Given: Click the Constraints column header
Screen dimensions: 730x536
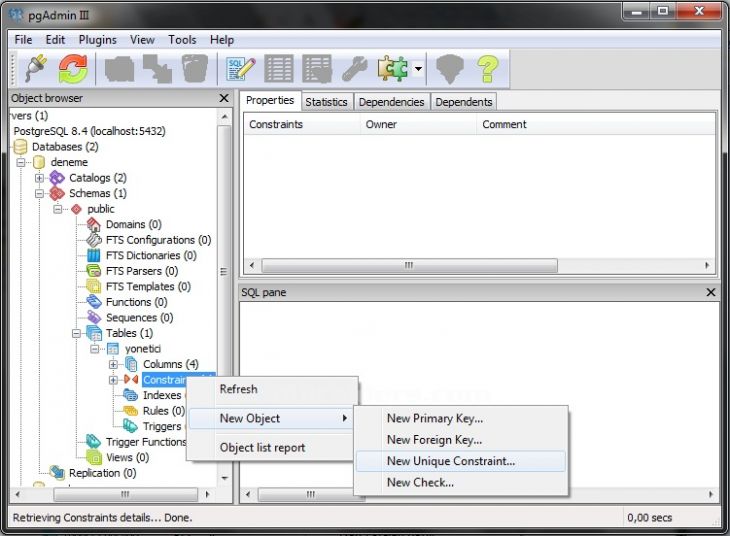Looking at the screenshot, I should pos(302,124).
